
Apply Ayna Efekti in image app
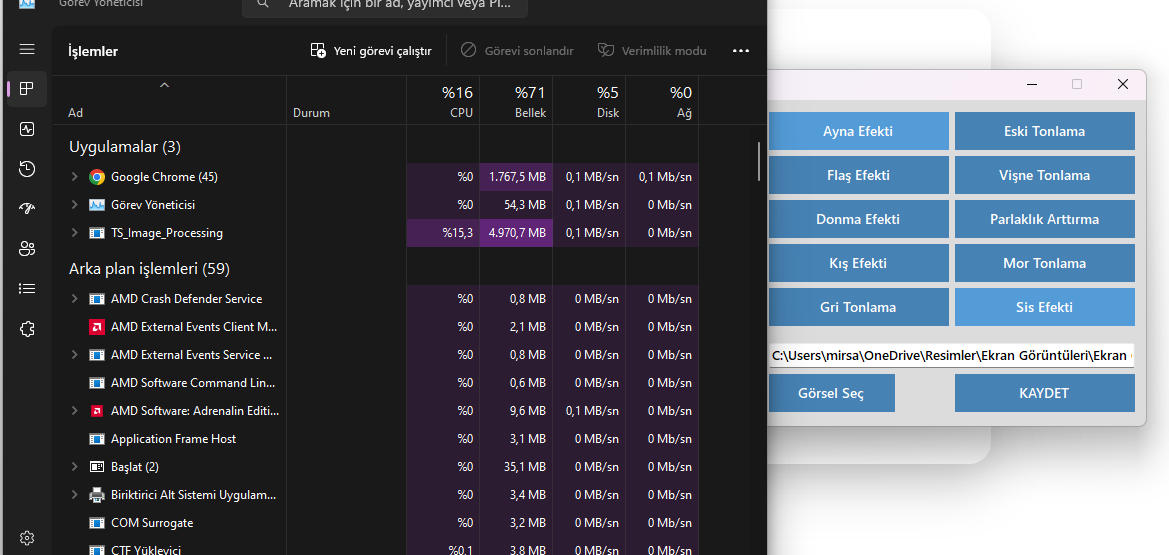(858, 131)
